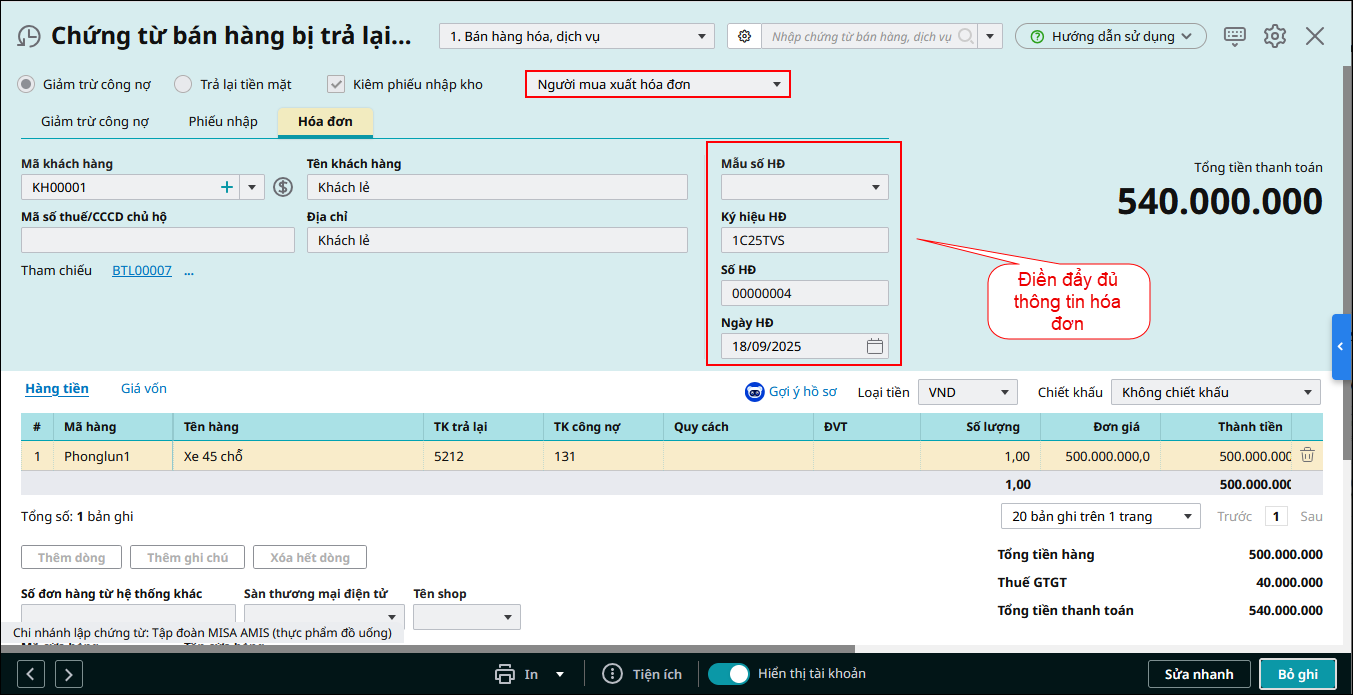
Task: Uncheck the Kiêm phiếu nhập kho checkbox
Action: coord(336,85)
